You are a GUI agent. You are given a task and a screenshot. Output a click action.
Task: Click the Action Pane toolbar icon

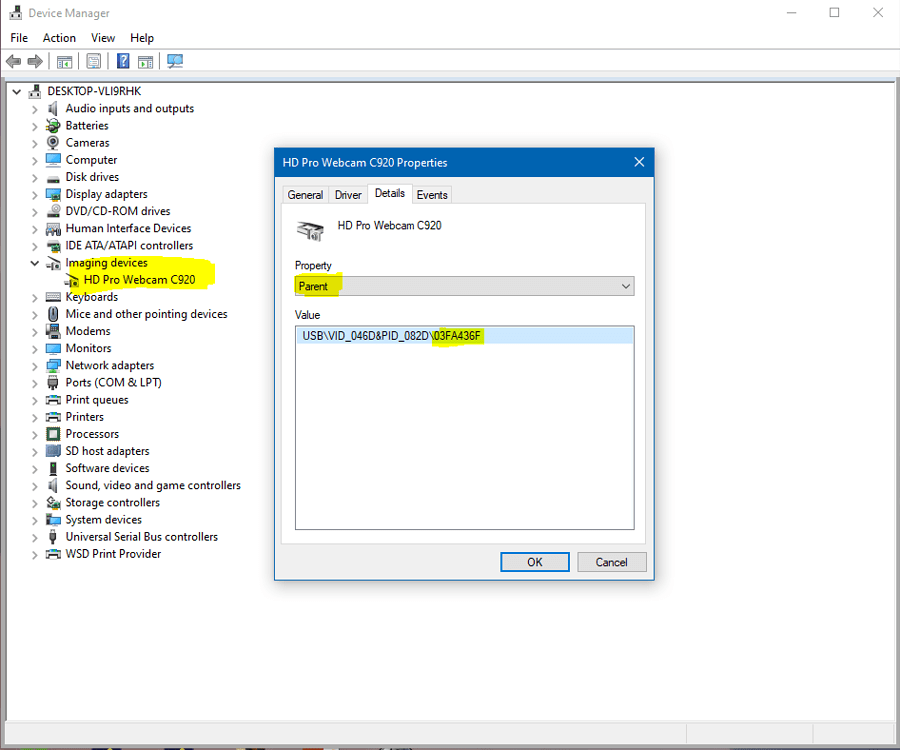pos(146,61)
